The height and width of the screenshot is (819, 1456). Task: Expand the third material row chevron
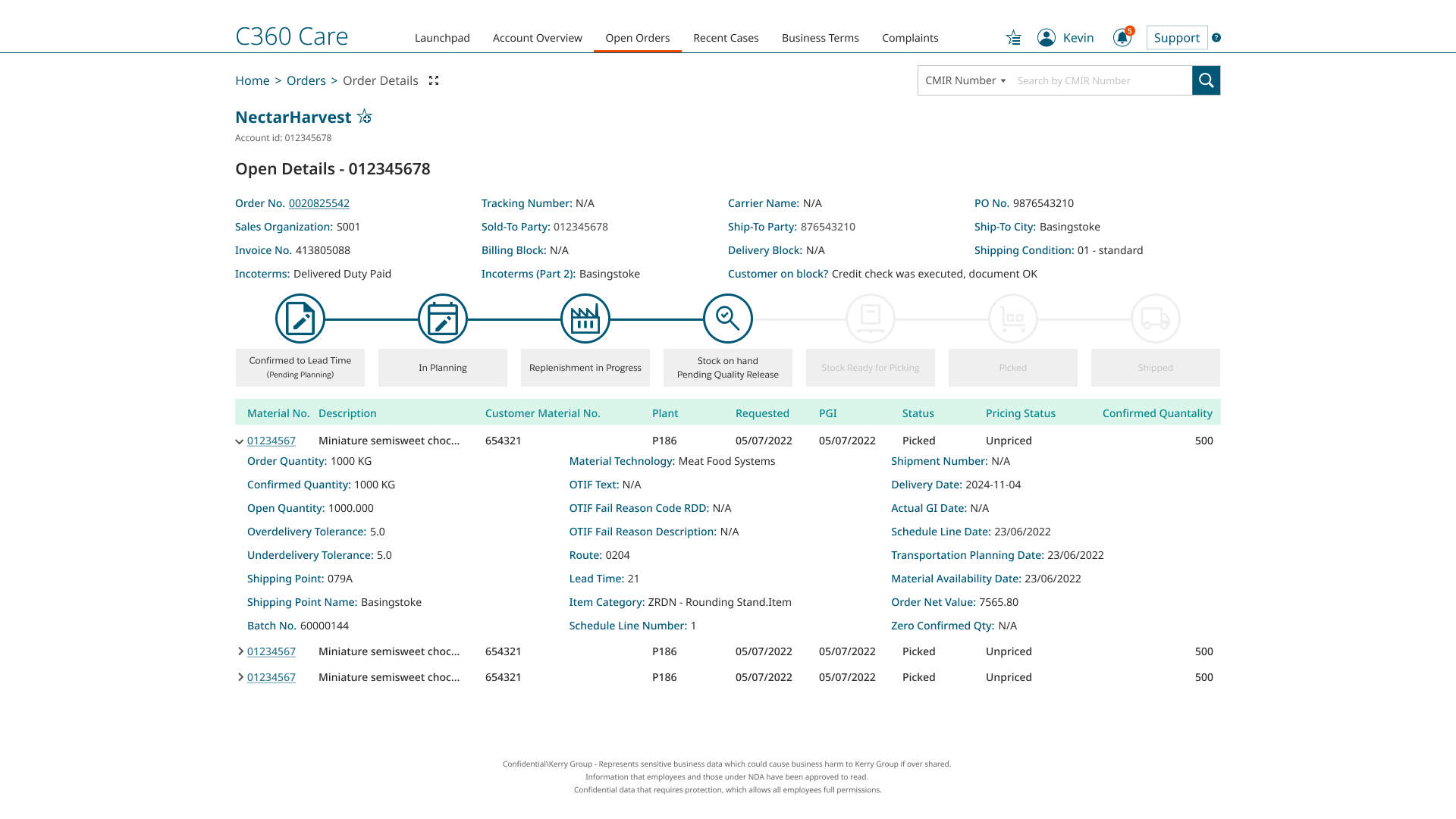pos(240,677)
